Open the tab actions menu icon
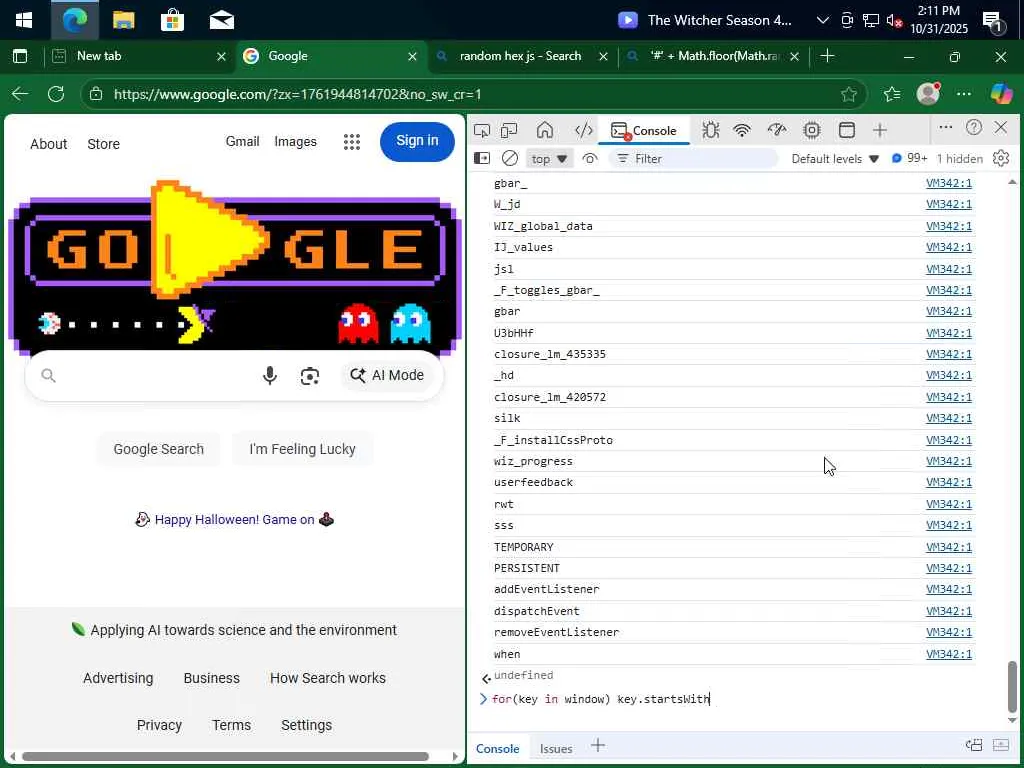1024x768 pixels. pos(20,56)
